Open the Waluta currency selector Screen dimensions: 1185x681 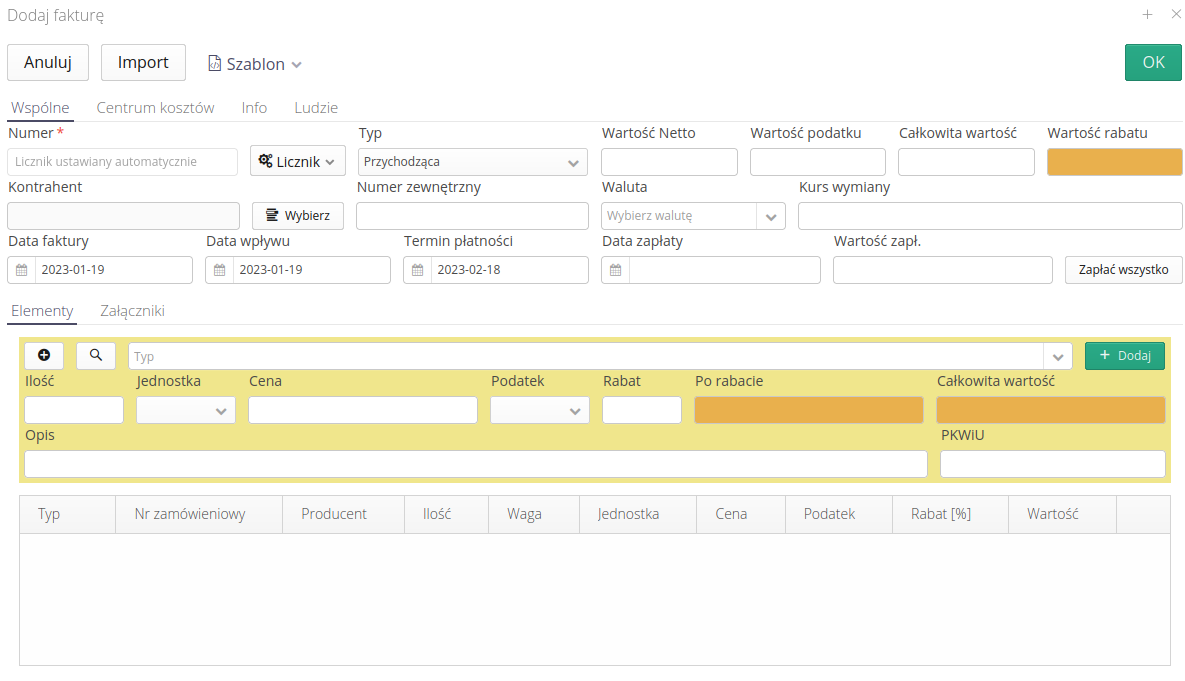771,216
